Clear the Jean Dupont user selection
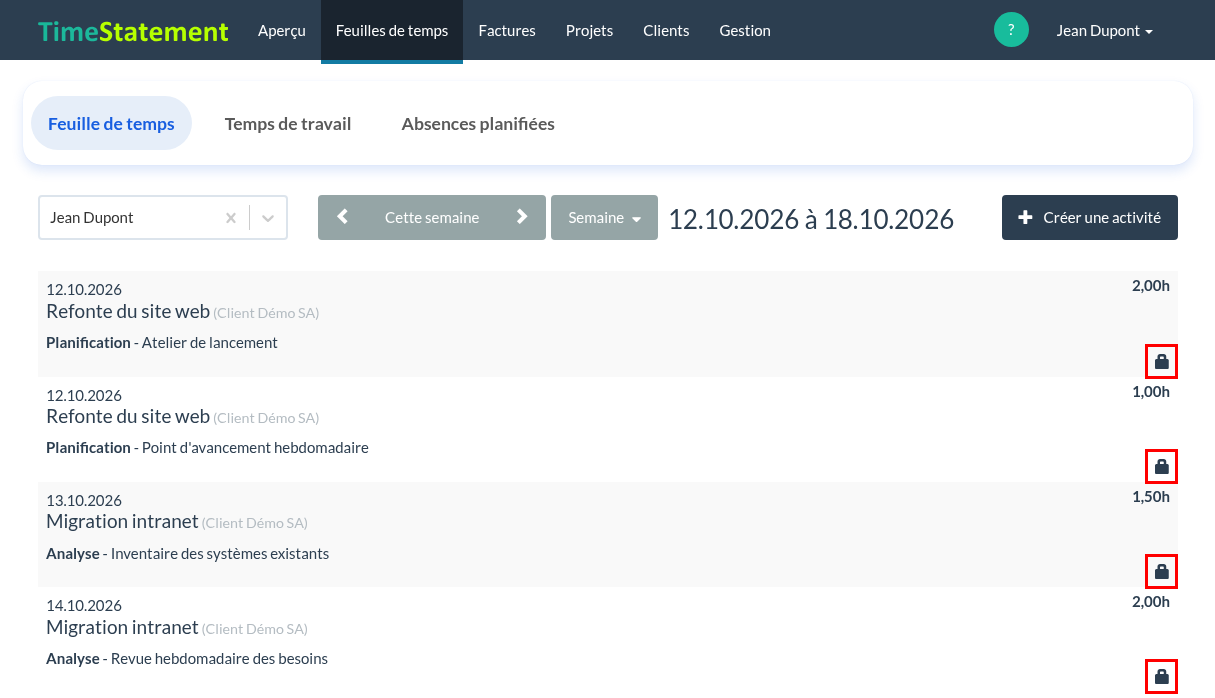1215x698 pixels. click(231, 218)
